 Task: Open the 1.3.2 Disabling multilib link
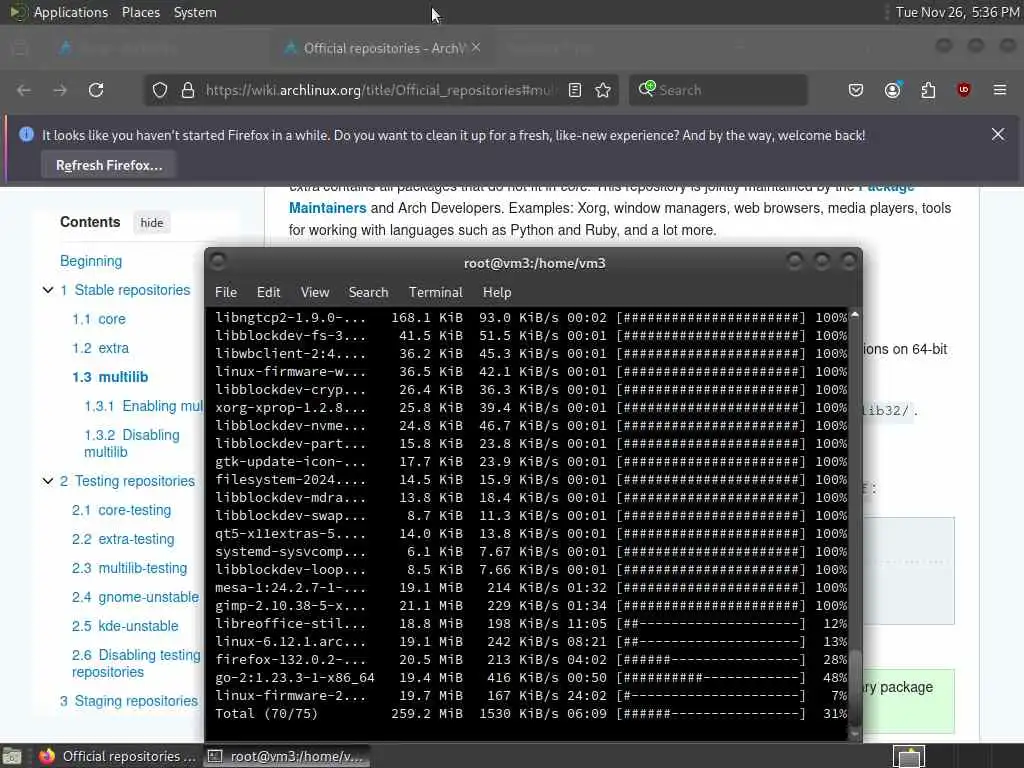pos(131,443)
